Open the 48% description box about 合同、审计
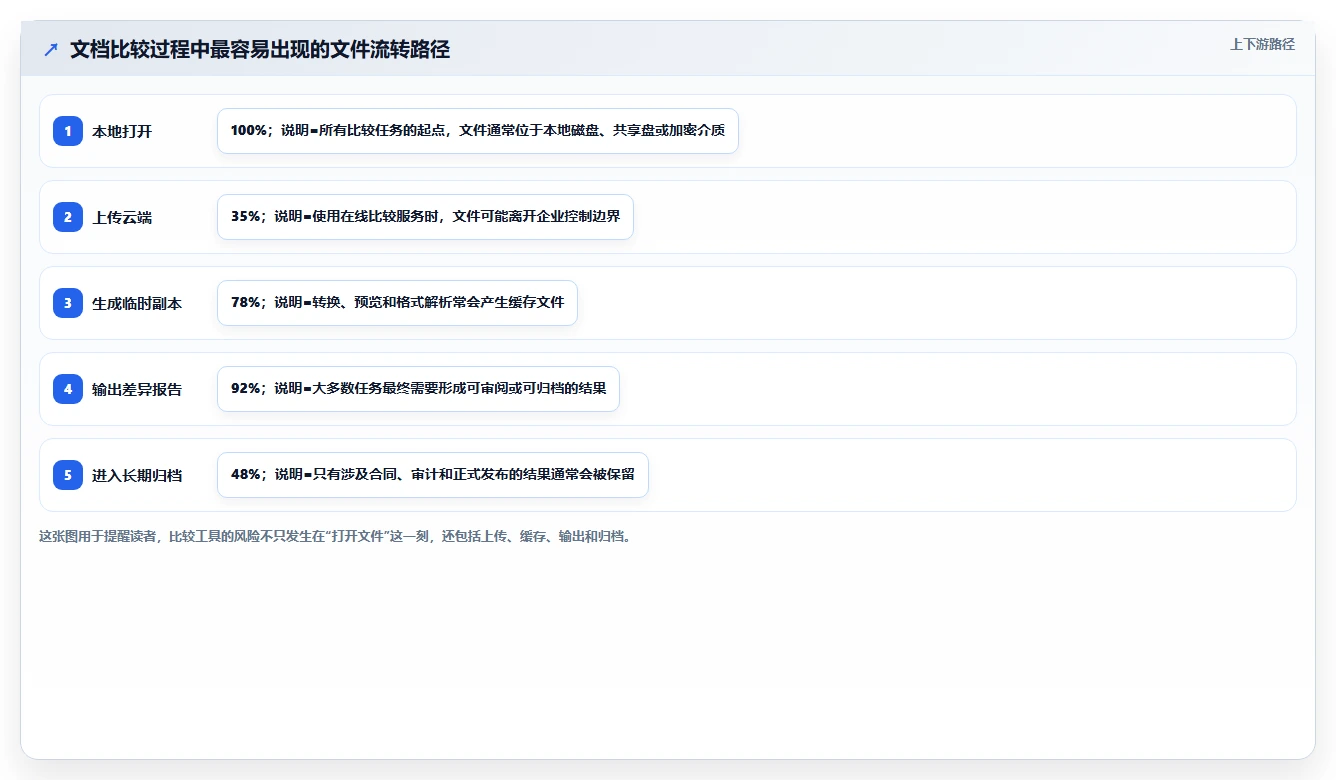The height and width of the screenshot is (780, 1336). [433, 475]
